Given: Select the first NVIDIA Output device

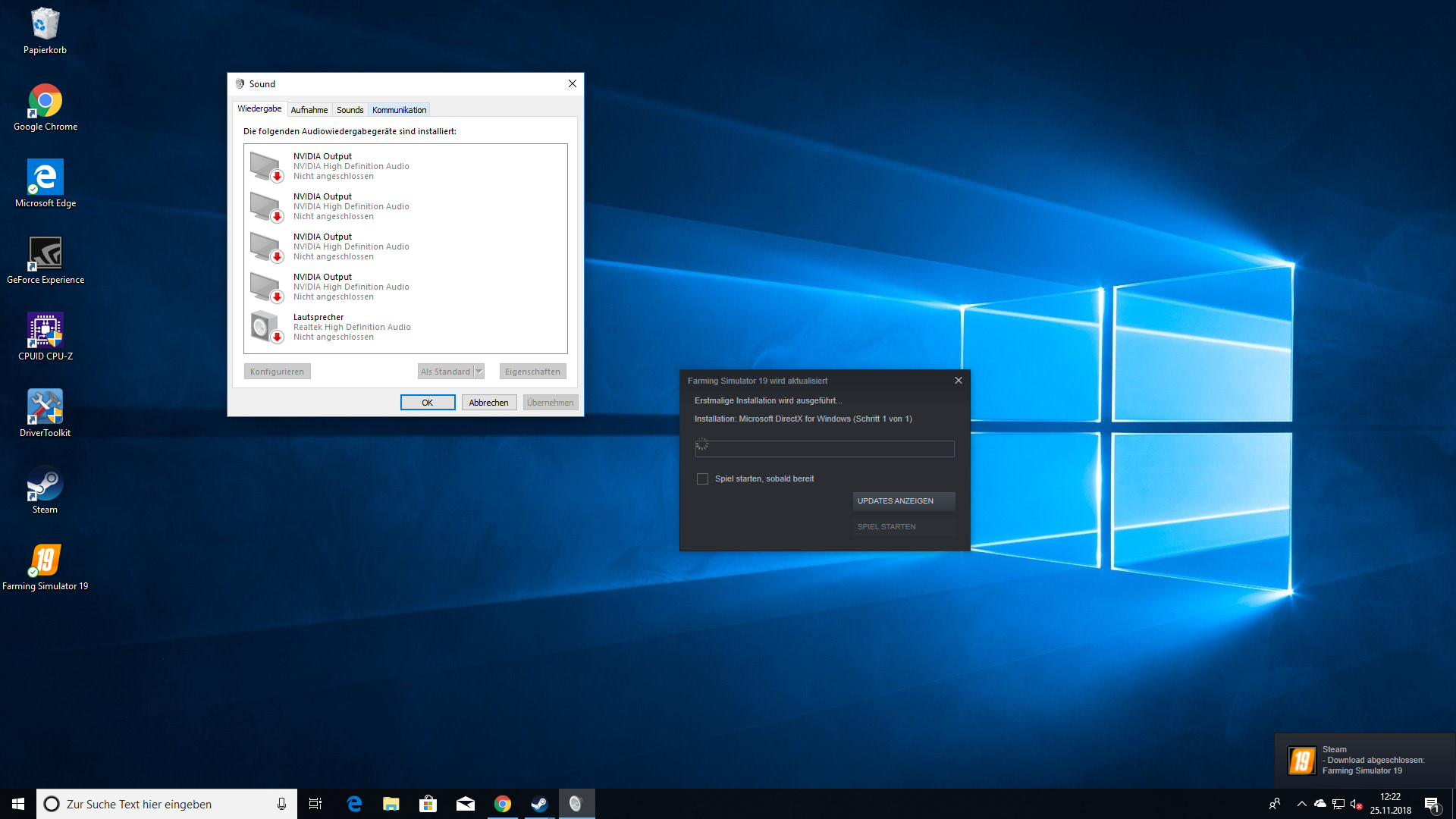Looking at the screenshot, I should coord(405,166).
